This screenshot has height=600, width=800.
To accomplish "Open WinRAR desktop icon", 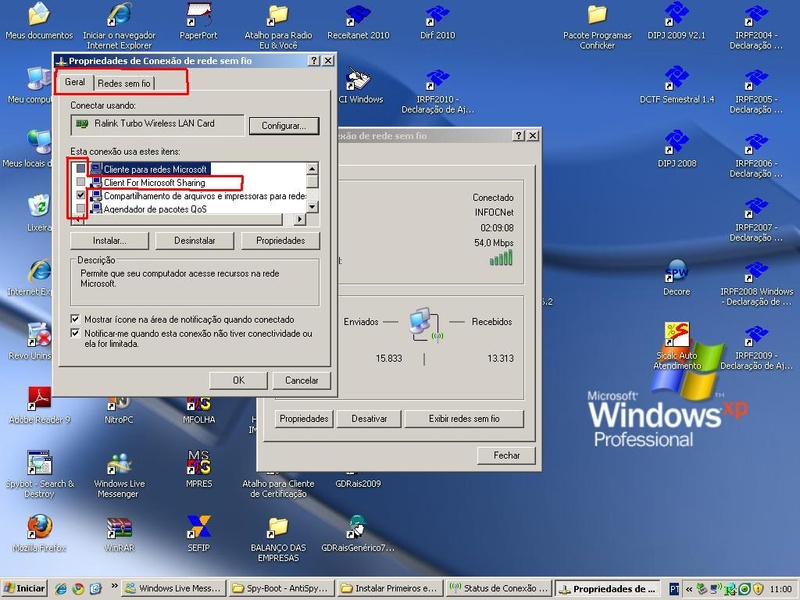I will point(119,535).
